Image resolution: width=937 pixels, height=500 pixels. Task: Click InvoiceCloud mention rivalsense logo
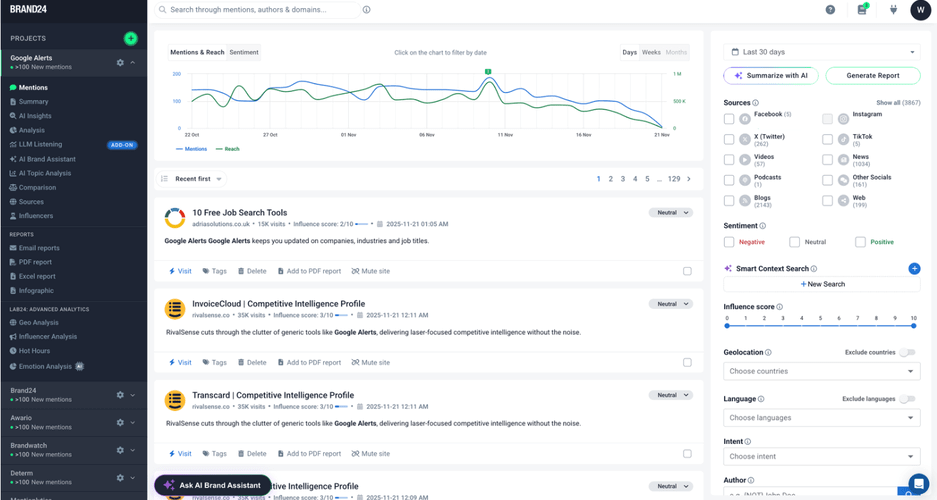(x=175, y=309)
